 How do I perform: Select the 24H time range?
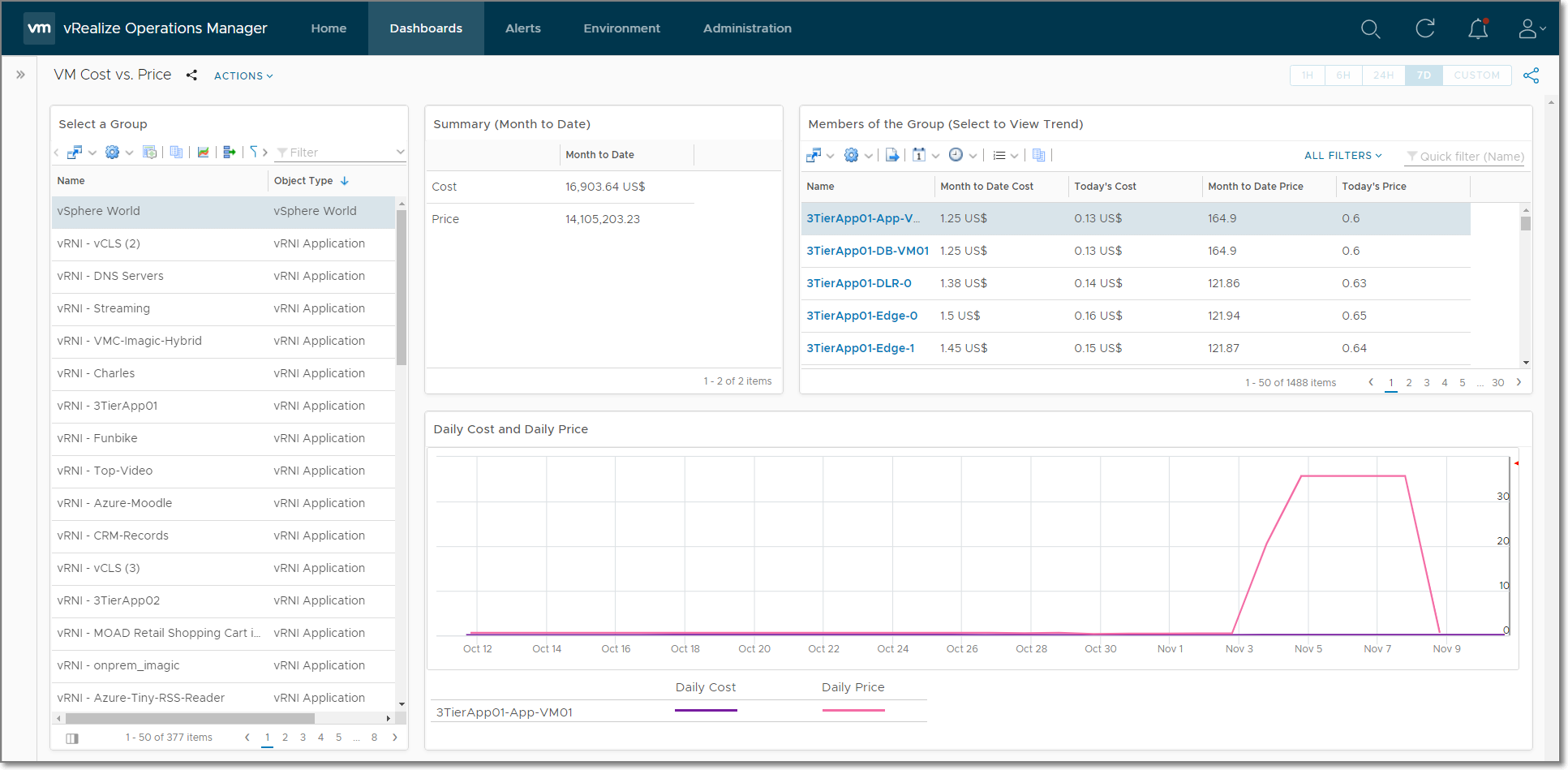point(1383,75)
